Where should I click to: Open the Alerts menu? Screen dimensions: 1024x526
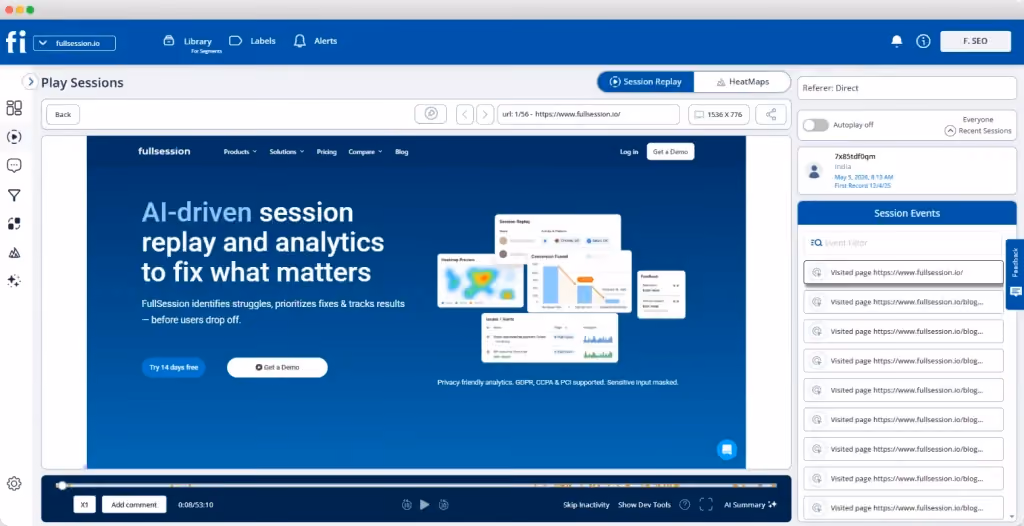click(315, 41)
